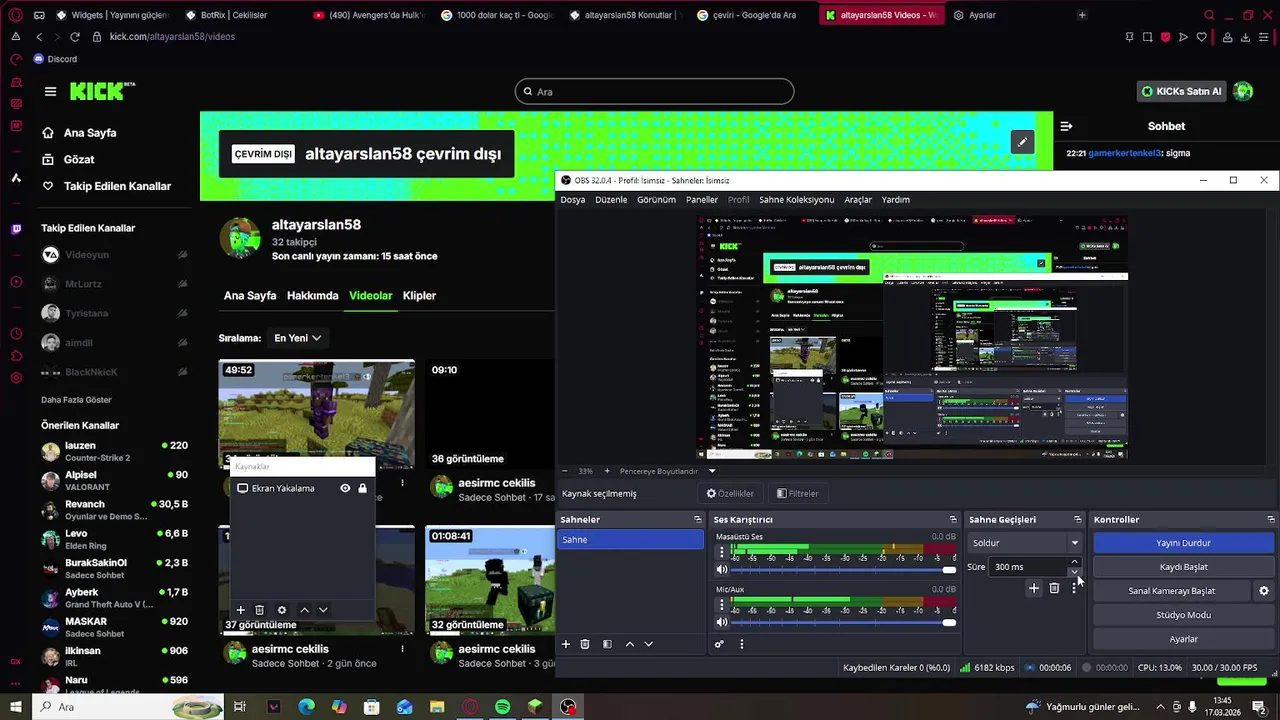Image resolution: width=1280 pixels, height=720 pixels.
Task: Click Yayını Durdur button
Action: point(1184,543)
